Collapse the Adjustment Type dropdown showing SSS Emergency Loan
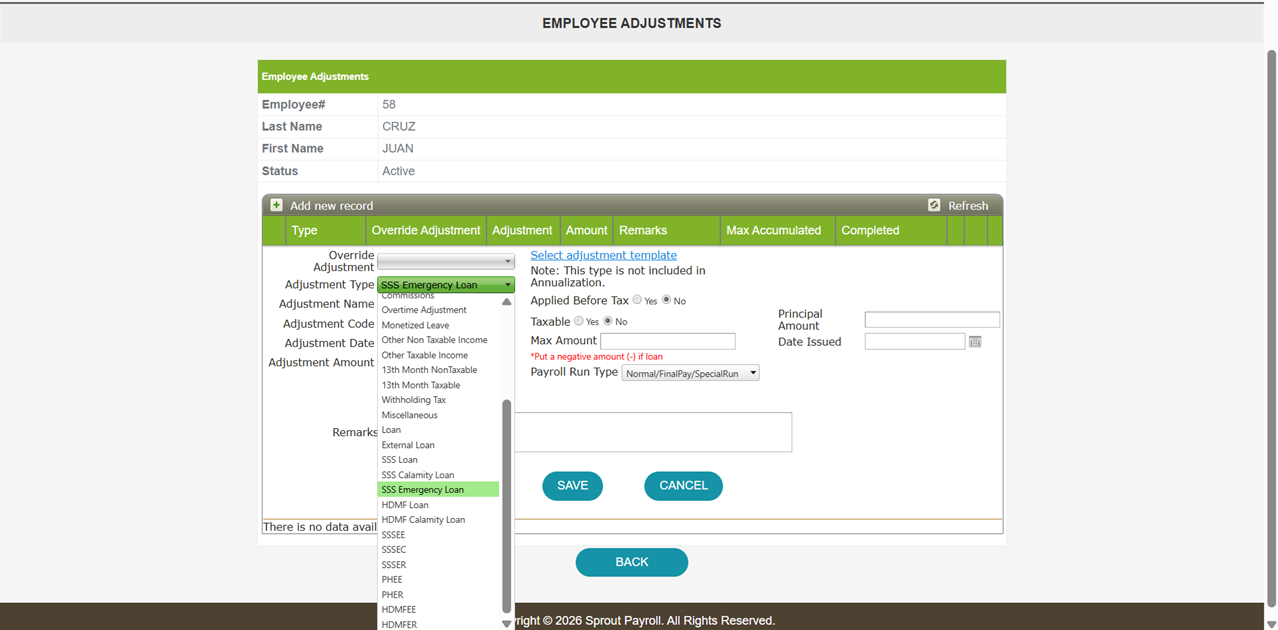Screen dimensions: 1278x630 point(446,285)
